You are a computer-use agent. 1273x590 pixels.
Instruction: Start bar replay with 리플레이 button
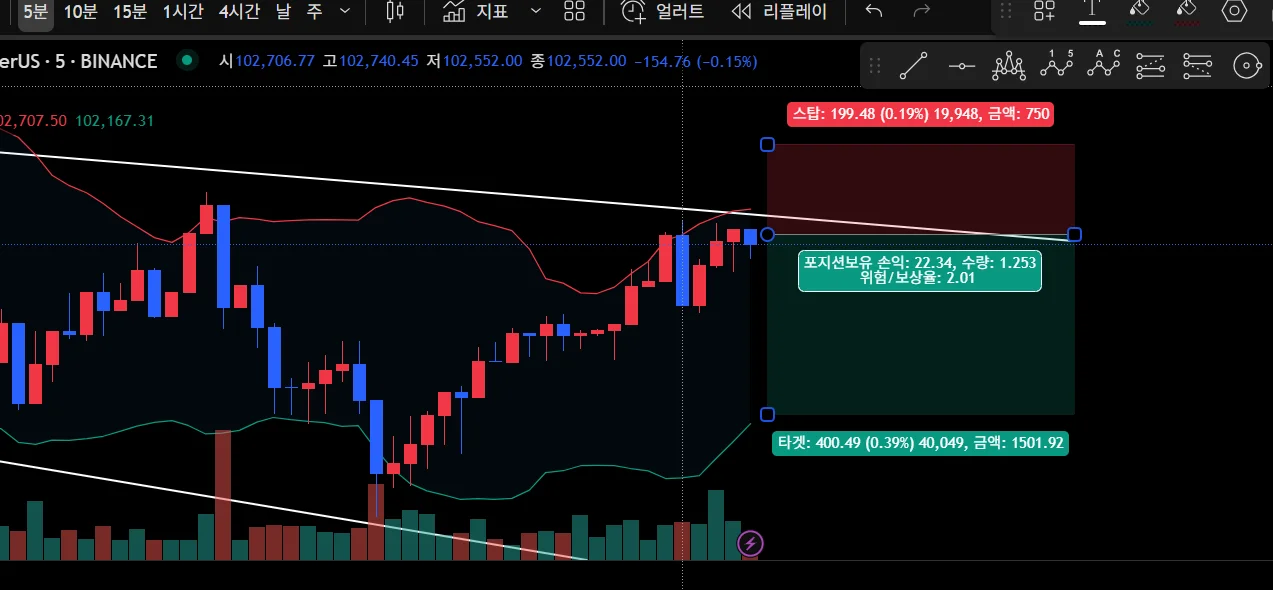(x=779, y=12)
